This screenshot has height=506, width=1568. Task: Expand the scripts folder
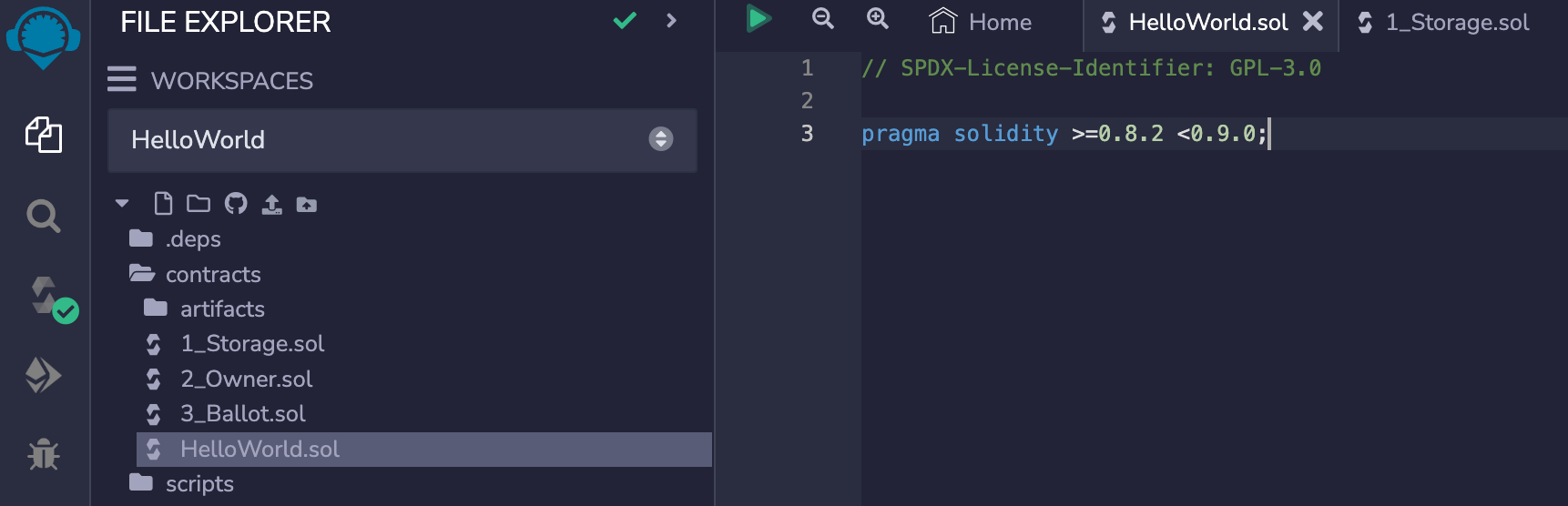181,483
